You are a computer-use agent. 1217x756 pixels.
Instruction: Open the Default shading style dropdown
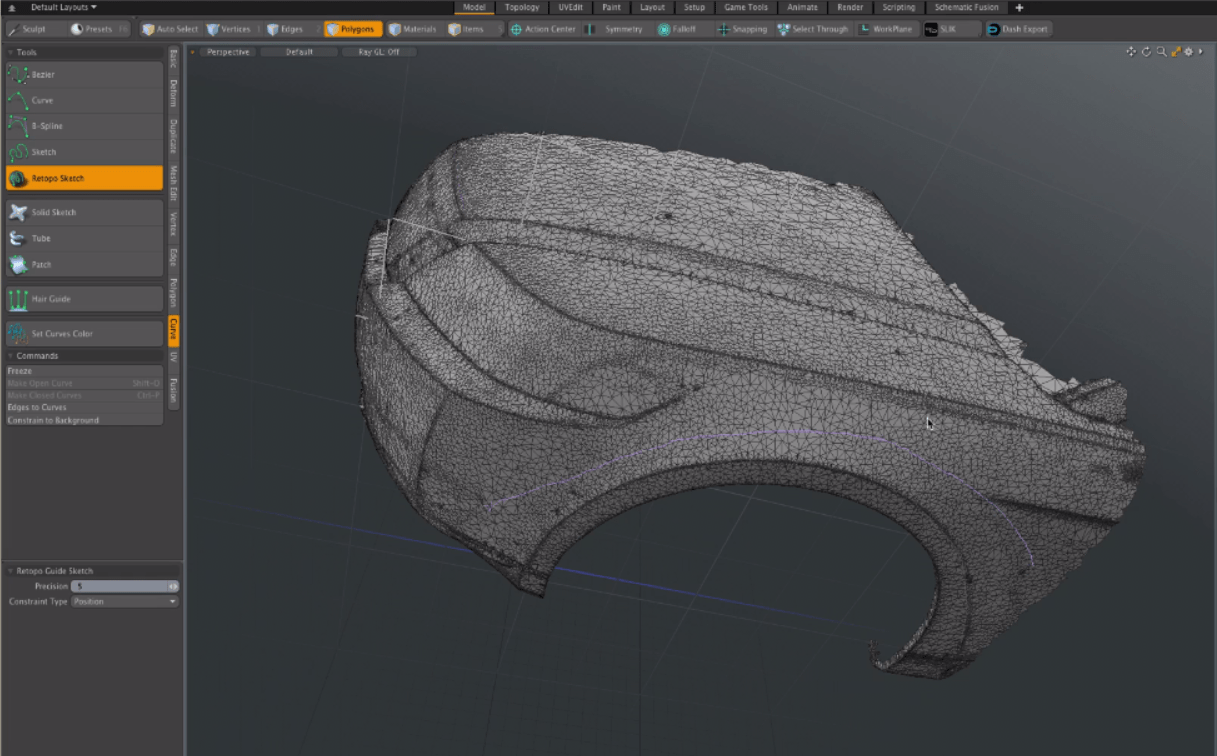[300, 51]
